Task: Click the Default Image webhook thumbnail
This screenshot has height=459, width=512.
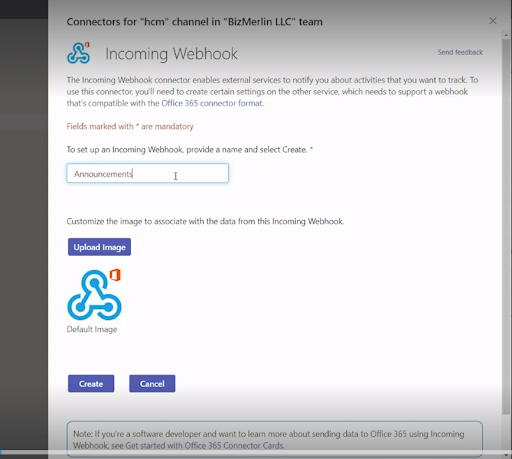Action: click(94, 295)
